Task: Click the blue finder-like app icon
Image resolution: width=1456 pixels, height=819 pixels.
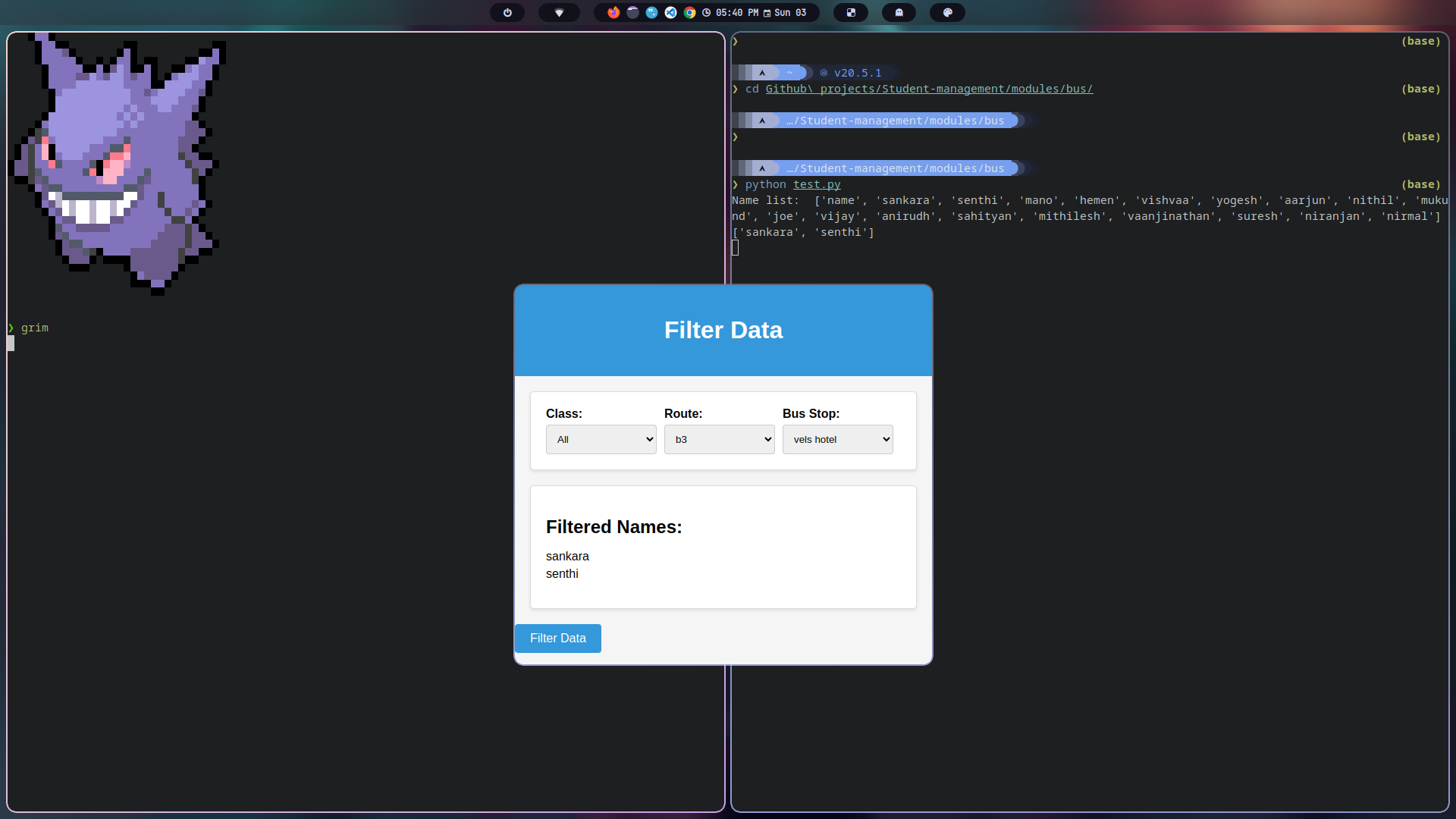Action: [x=651, y=13]
